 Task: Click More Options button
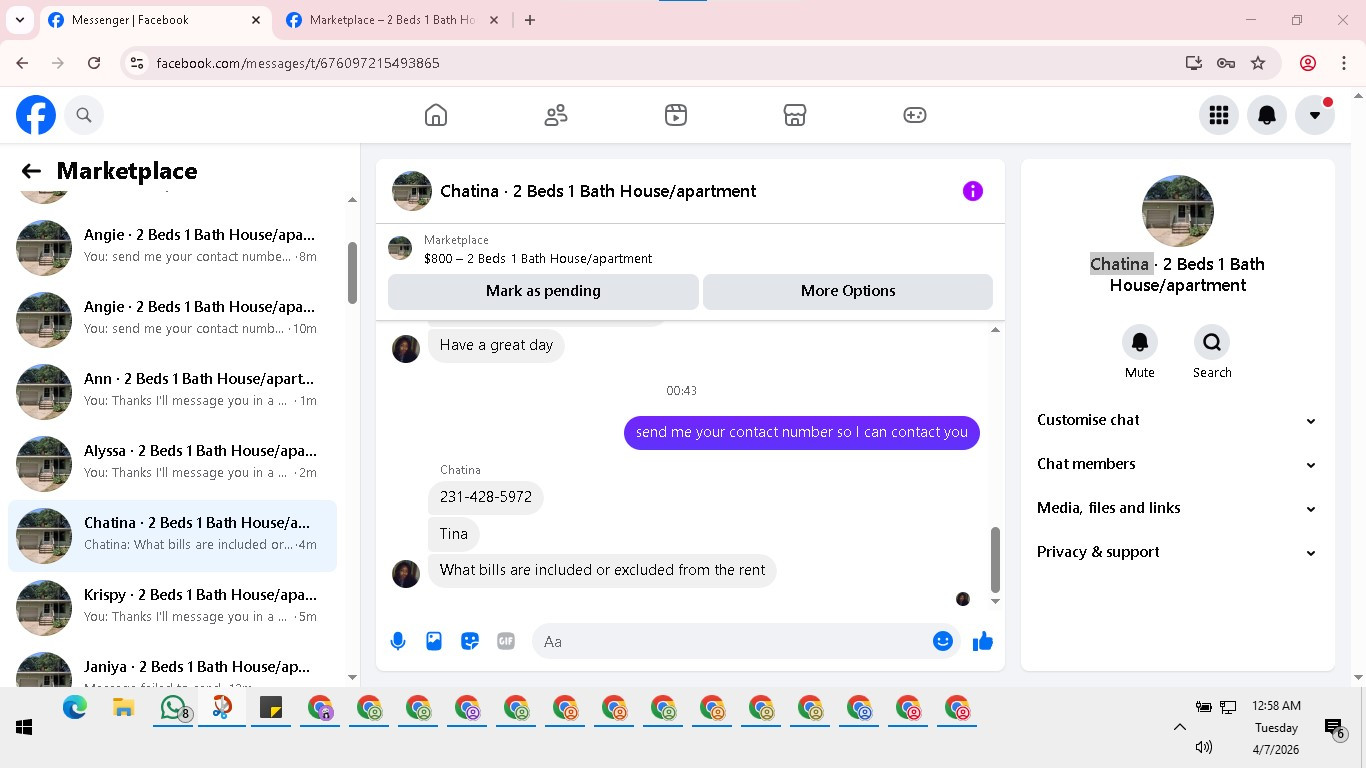(x=848, y=291)
